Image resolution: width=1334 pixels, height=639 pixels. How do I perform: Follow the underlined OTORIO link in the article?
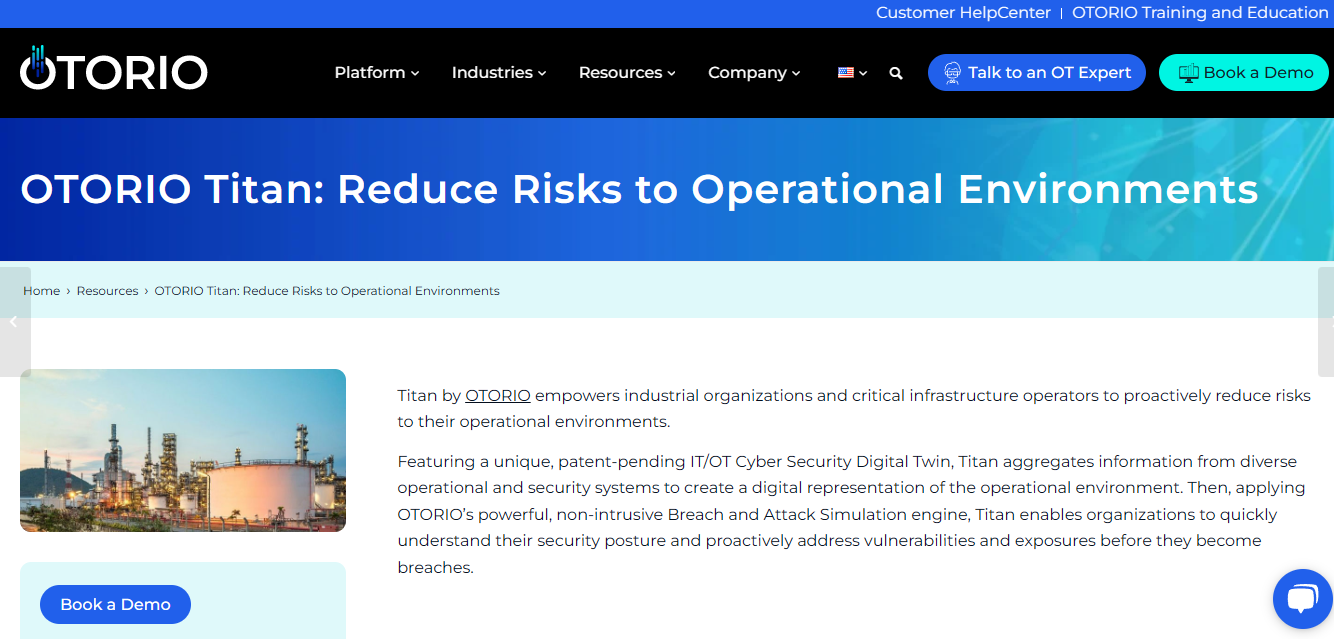498,395
